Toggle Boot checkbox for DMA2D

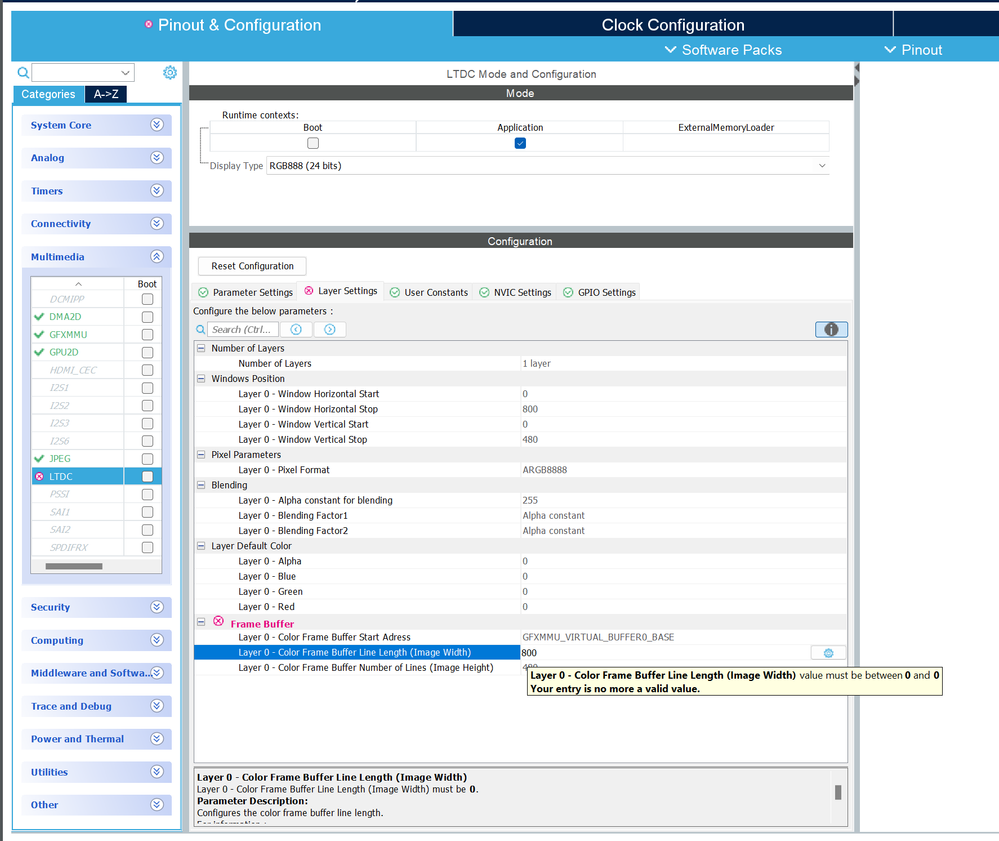(147, 317)
